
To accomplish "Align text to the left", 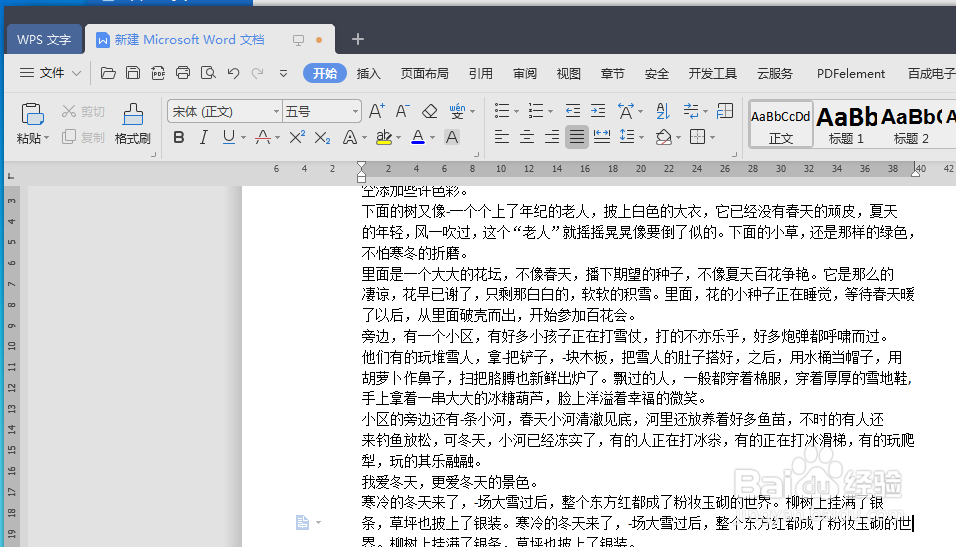I will pyautogui.click(x=502, y=137).
